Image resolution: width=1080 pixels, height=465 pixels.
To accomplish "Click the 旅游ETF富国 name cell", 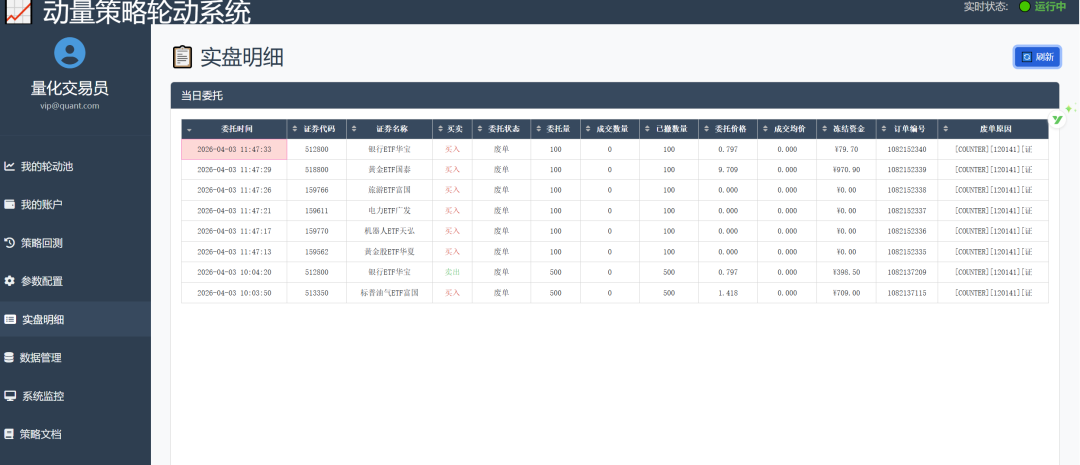I will click(x=389, y=190).
